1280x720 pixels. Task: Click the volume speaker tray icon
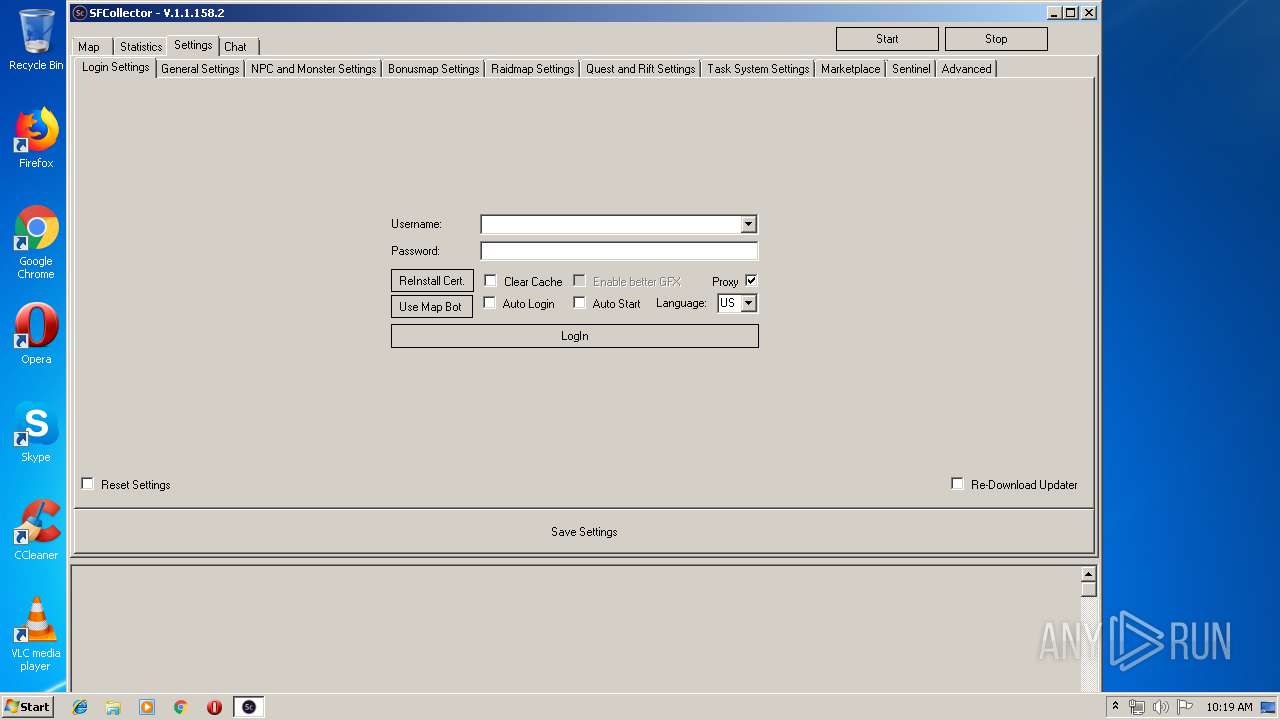(x=1160, y=707)
